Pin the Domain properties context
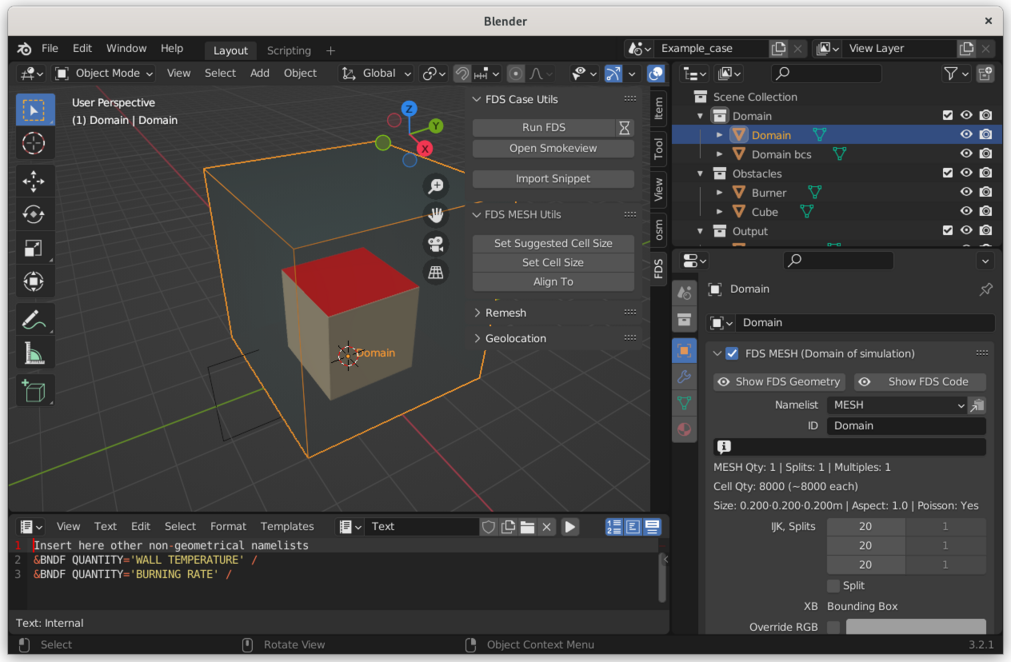The image size is (1011, 662). (986, 289)
